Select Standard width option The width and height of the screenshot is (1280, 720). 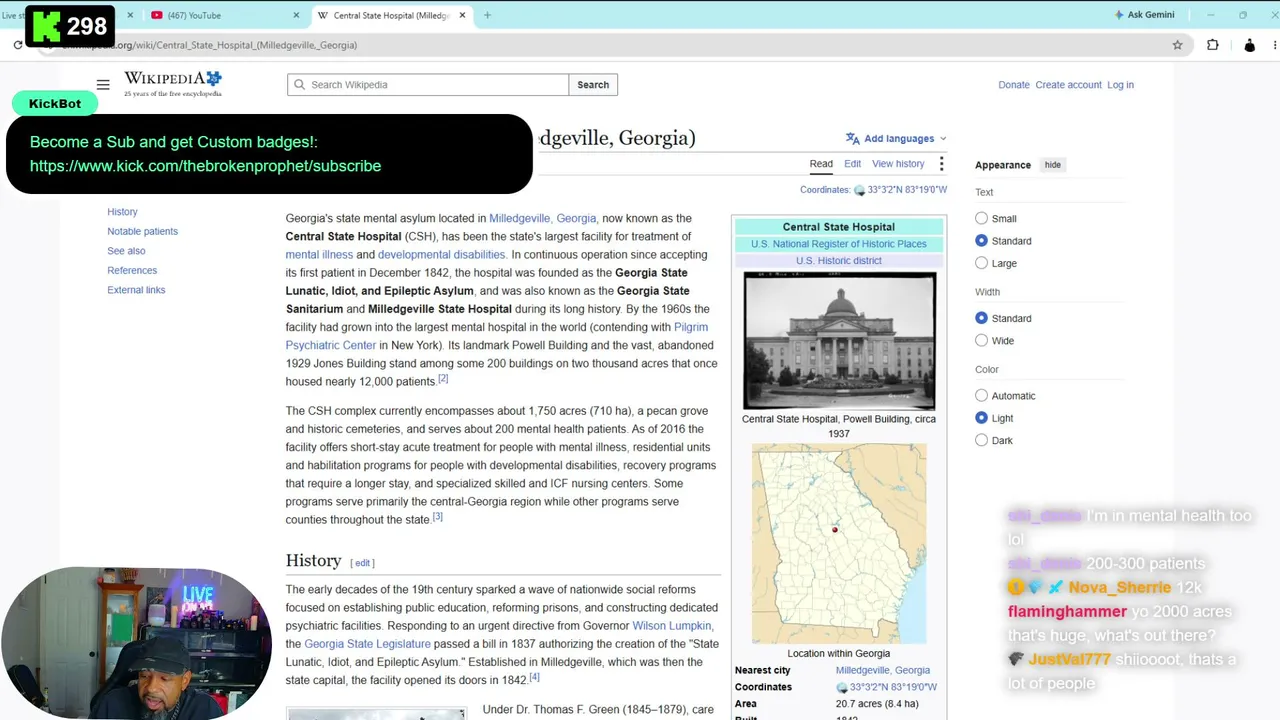pos(981,318)
